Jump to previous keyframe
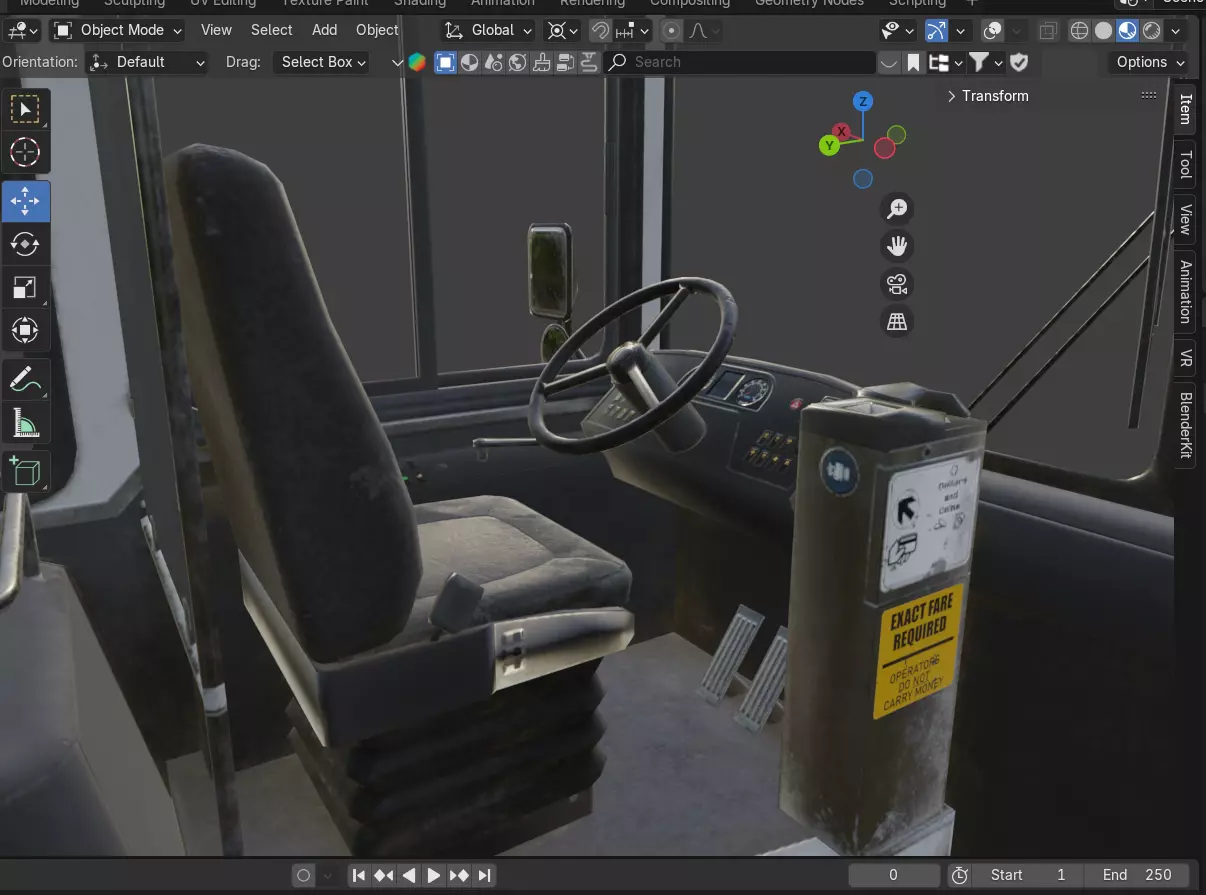This screenshot has width=1206, height=895. pyautogui.click(x=384, y=875)
